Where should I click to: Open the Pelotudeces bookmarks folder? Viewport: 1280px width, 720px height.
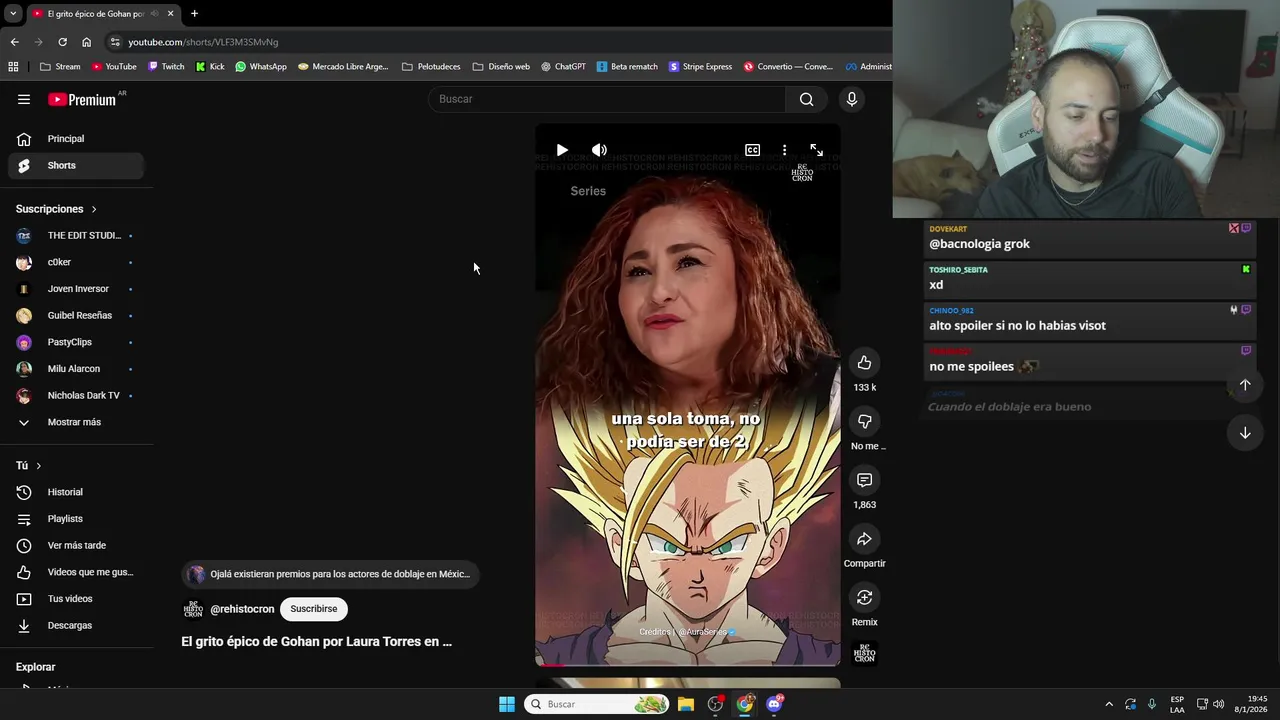point(431,67)
